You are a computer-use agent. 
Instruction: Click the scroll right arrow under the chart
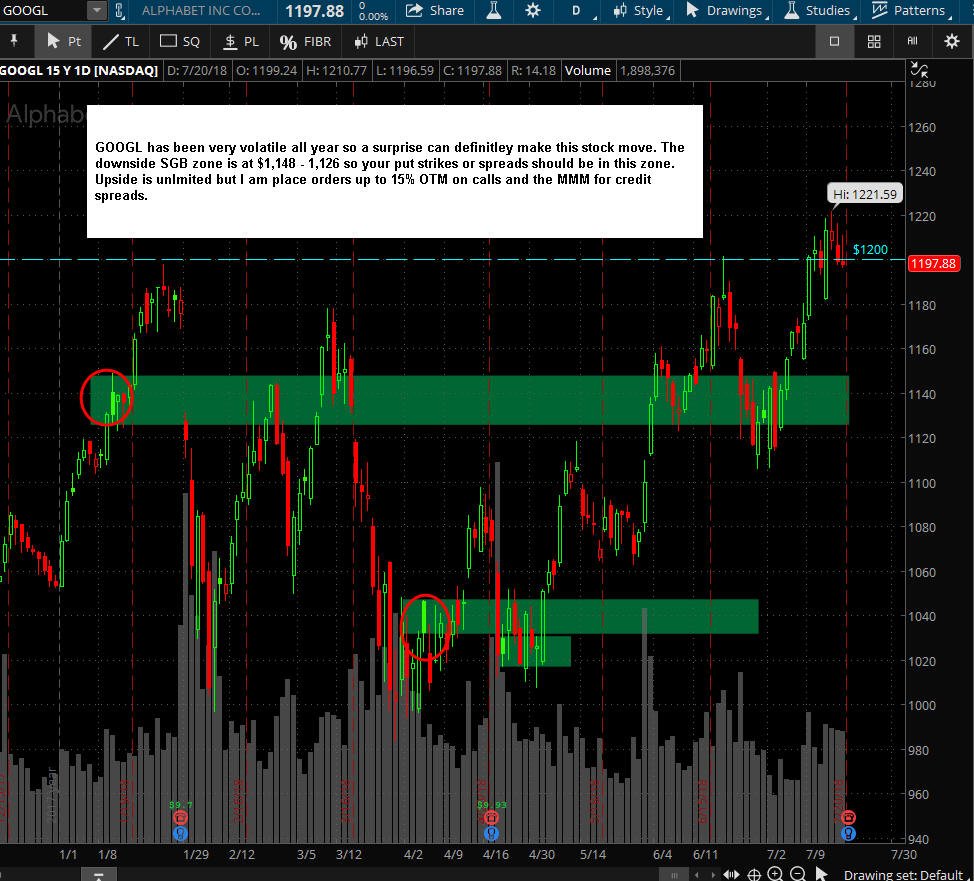[712, 874]
